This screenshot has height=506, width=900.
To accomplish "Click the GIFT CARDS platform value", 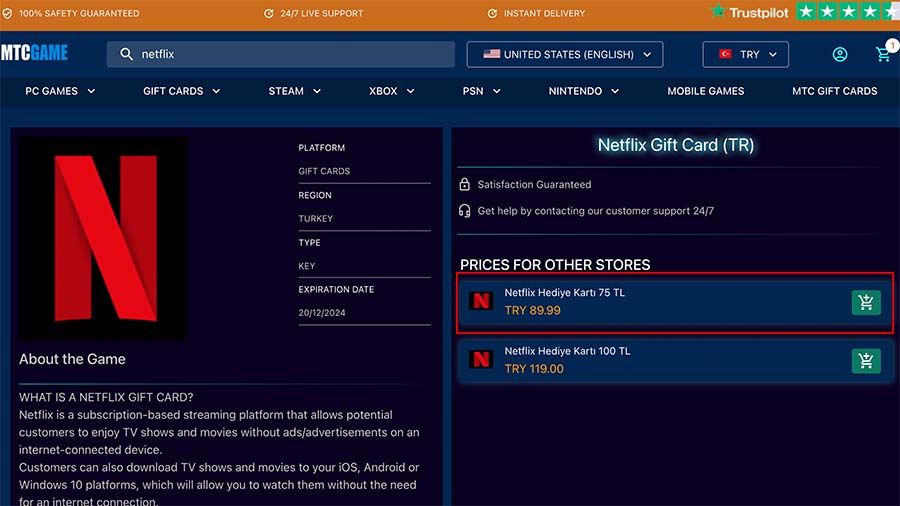I will tap(324, 171).
